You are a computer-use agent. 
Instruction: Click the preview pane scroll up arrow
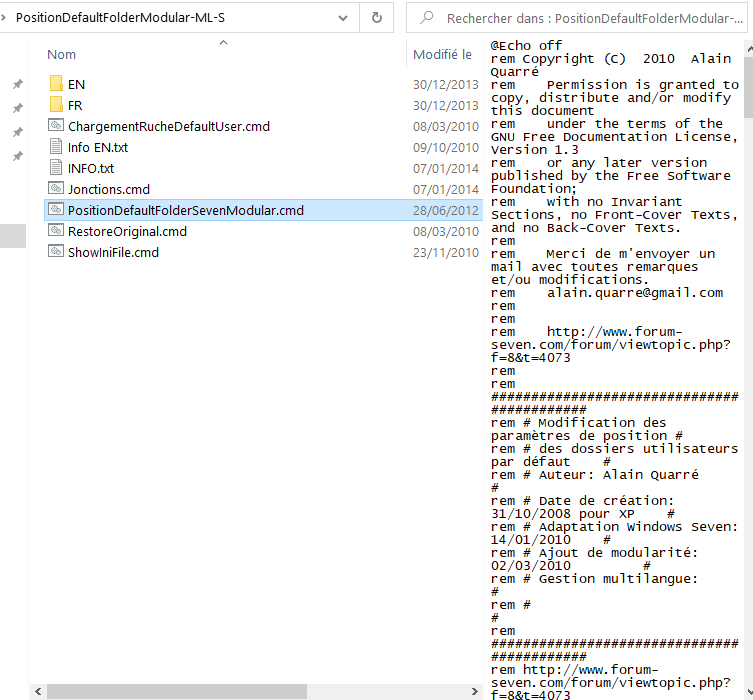tap(749, 49)
